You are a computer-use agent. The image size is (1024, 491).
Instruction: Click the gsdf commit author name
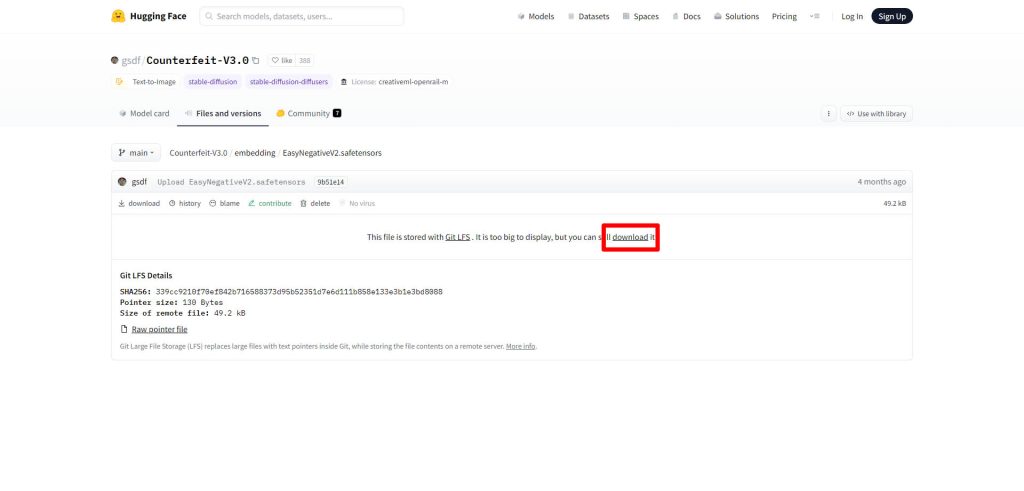click(139, 182)
